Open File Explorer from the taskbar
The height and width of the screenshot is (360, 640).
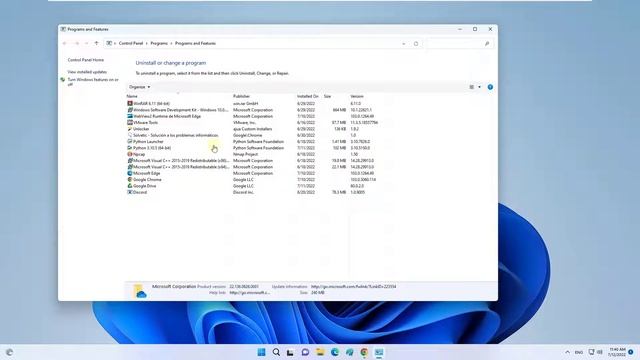(x=320, y=352)
